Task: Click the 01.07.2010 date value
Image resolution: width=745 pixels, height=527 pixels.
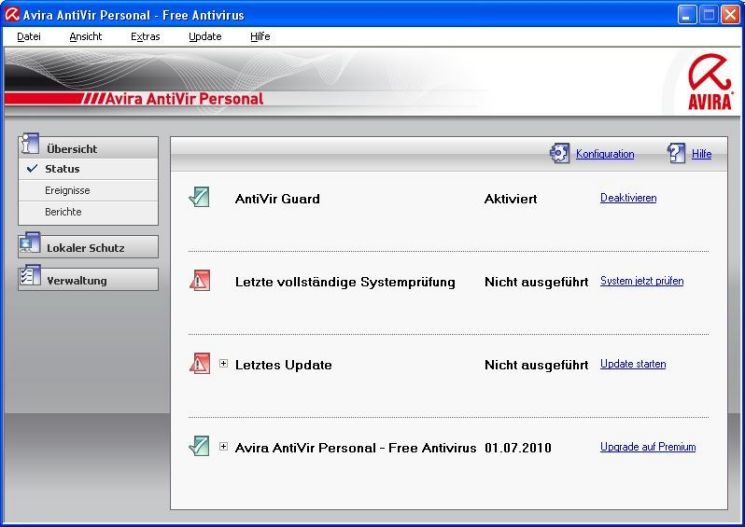Action: pyautogui.click(x=518, y=448)
